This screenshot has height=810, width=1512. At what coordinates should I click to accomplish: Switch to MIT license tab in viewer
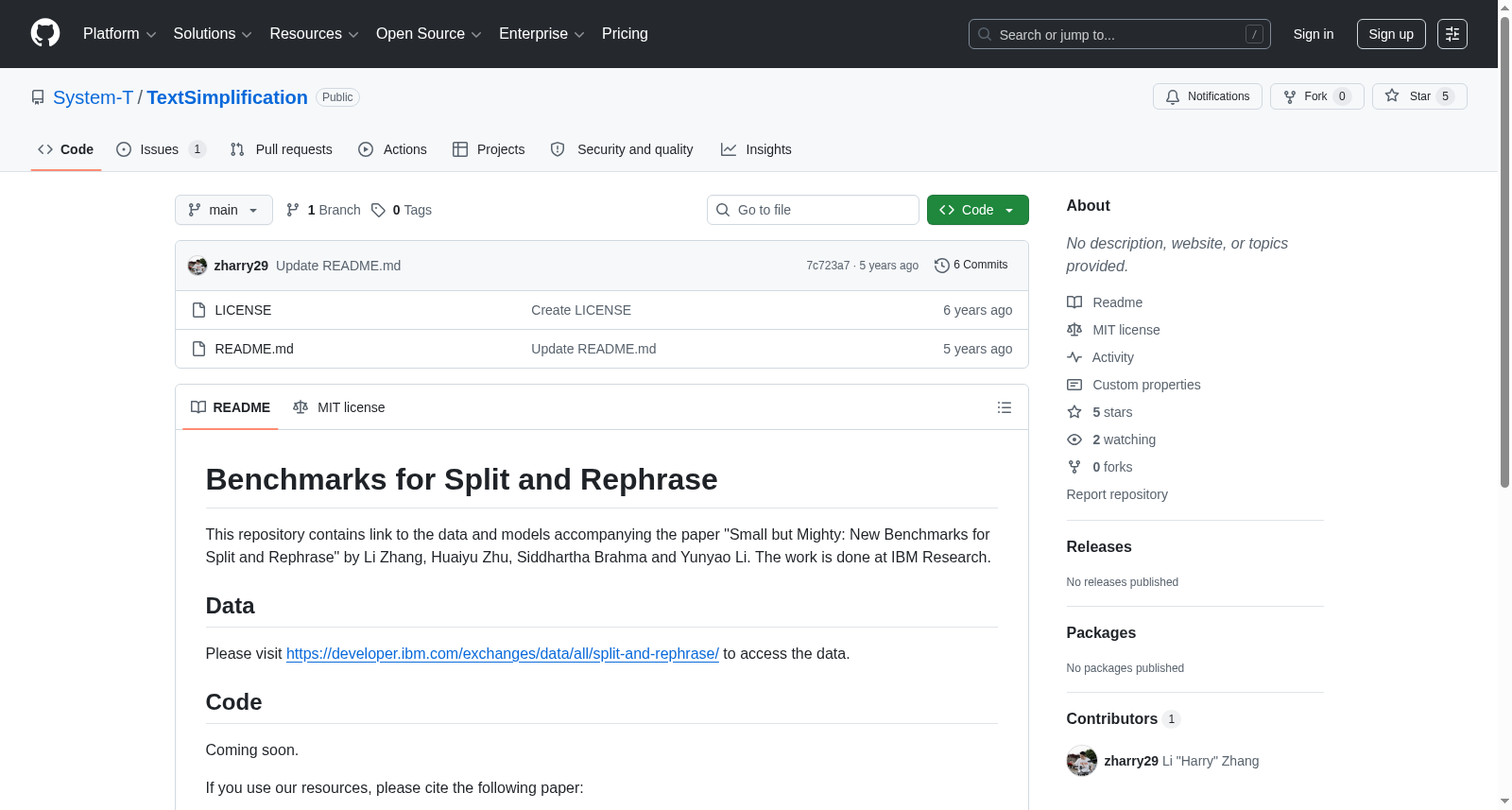[x=339, y=407]
